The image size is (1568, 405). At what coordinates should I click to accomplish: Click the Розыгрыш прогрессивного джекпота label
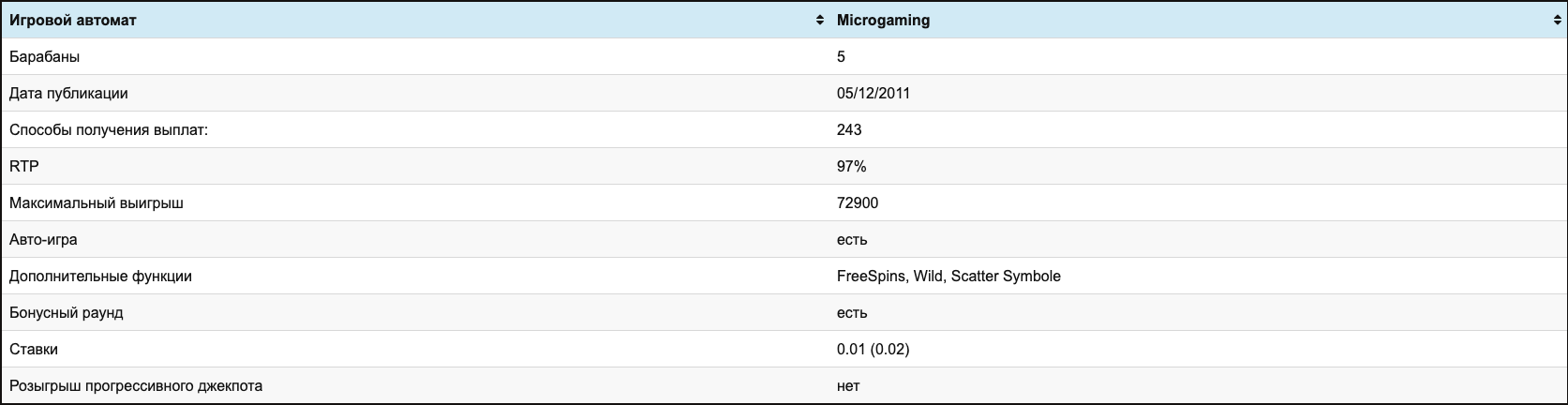pyautogui.click(x=136, y=385)
